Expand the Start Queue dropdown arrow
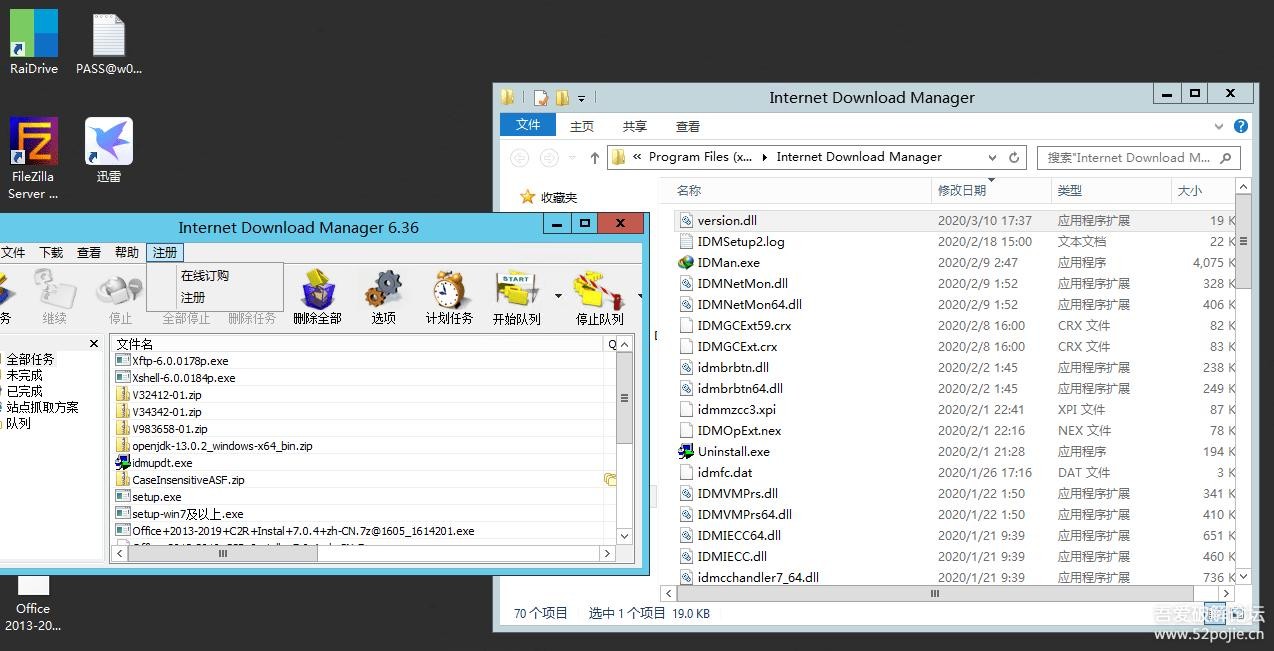This screenshot has width=1274, height=651. (557, 296)
